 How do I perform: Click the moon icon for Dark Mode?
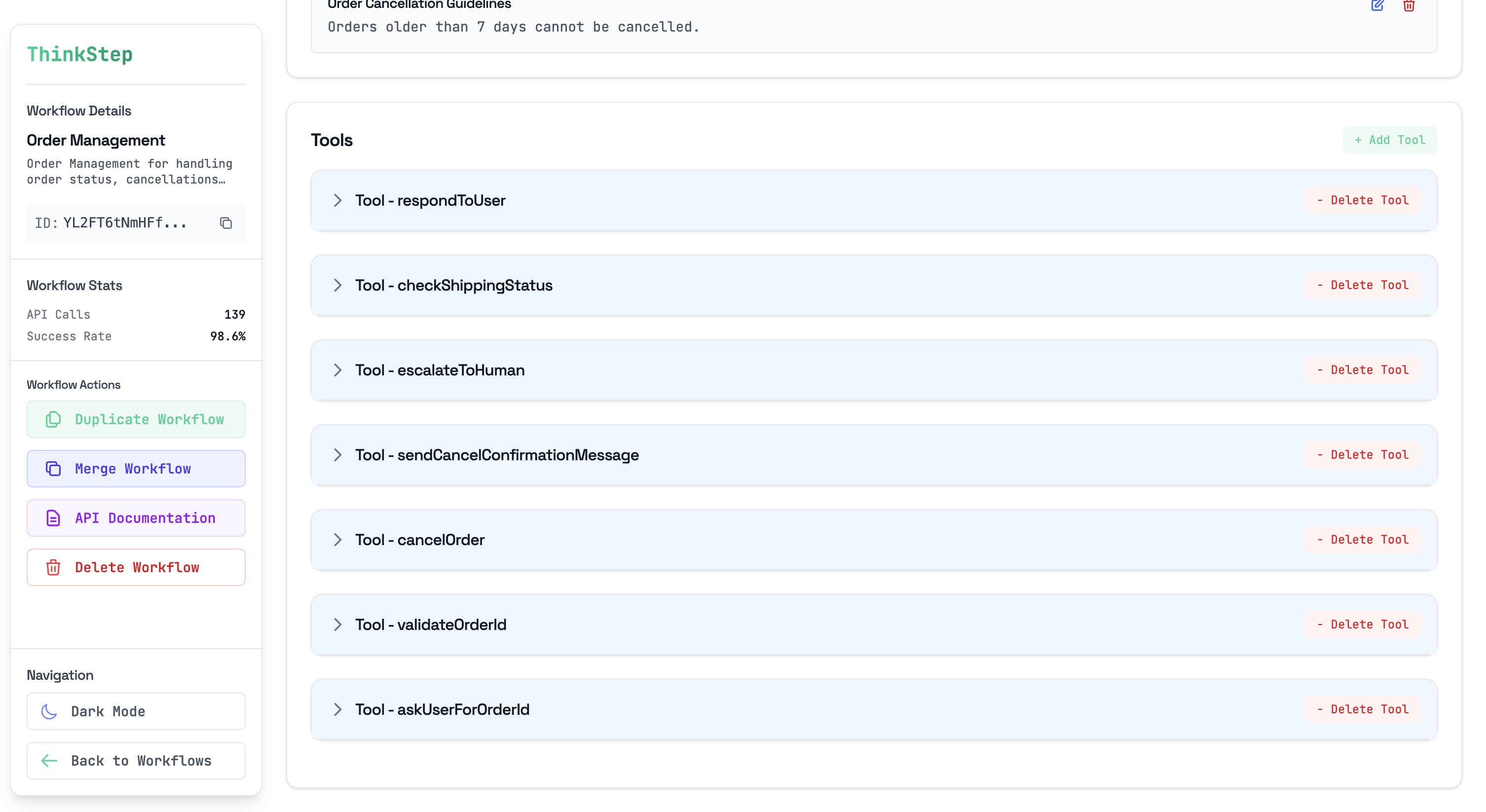click(50, 712)
